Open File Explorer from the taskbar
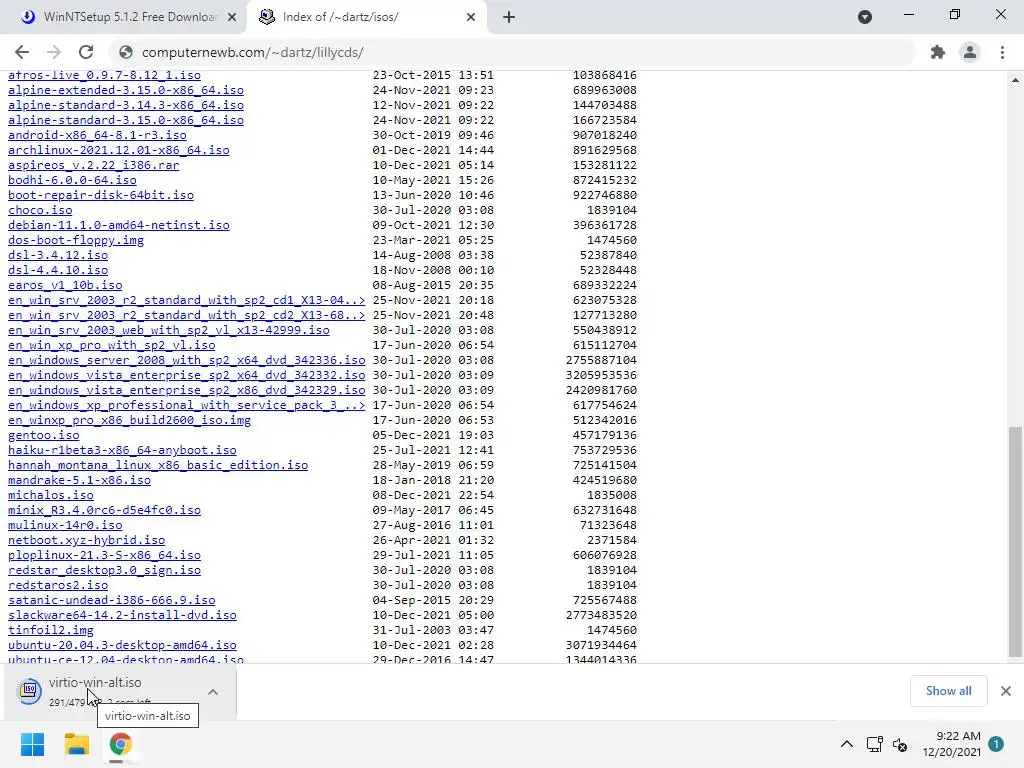1024x768 pixels. pyautogui.click(x=76, y=744)
